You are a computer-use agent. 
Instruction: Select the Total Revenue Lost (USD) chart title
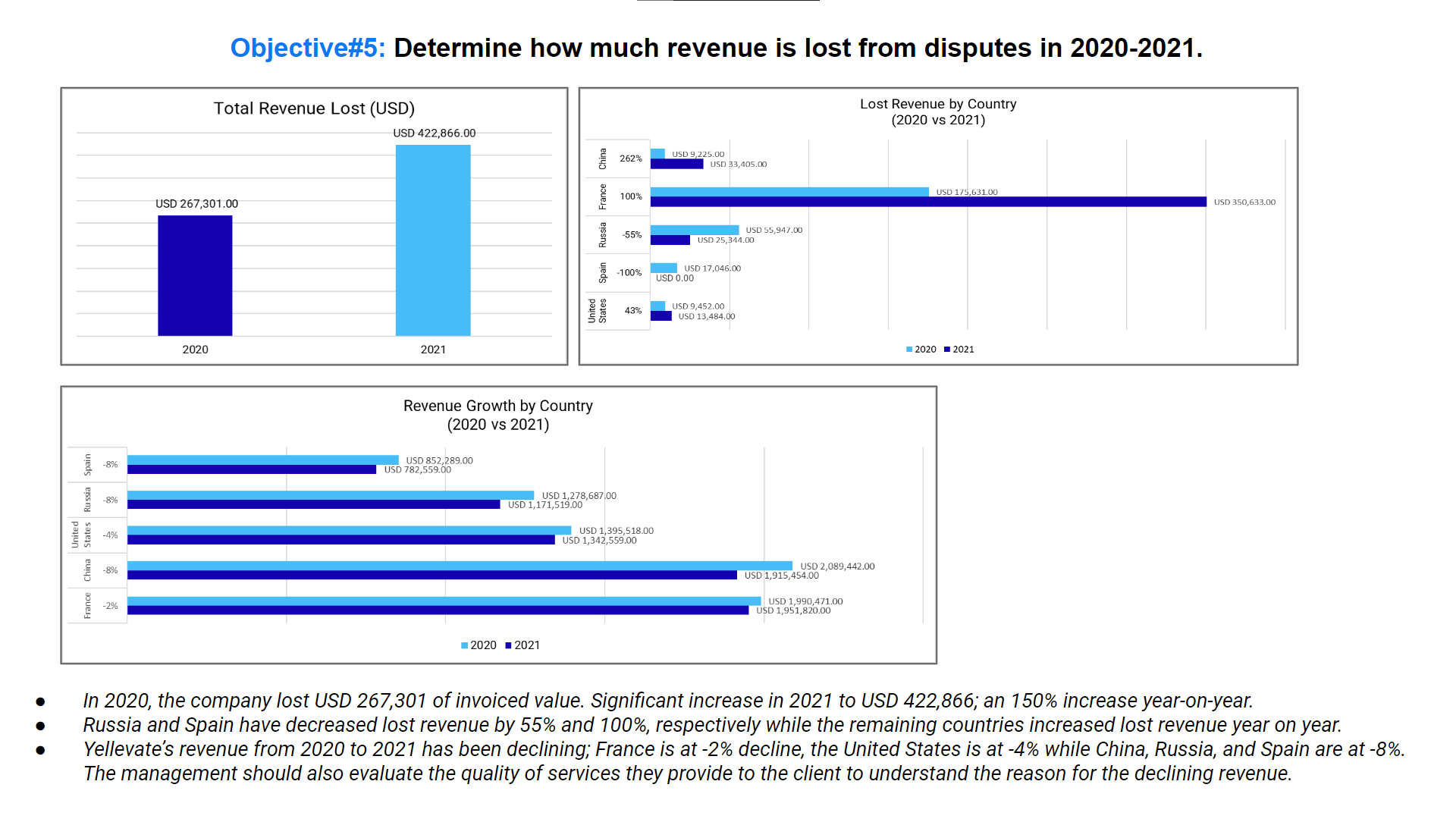pyautogui.click(x=314, y=108)
